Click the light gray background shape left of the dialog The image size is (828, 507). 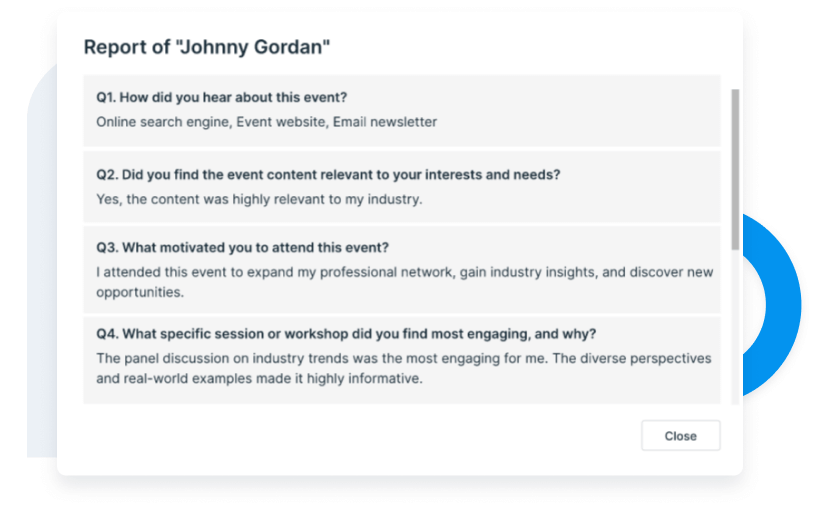[41, 300]
